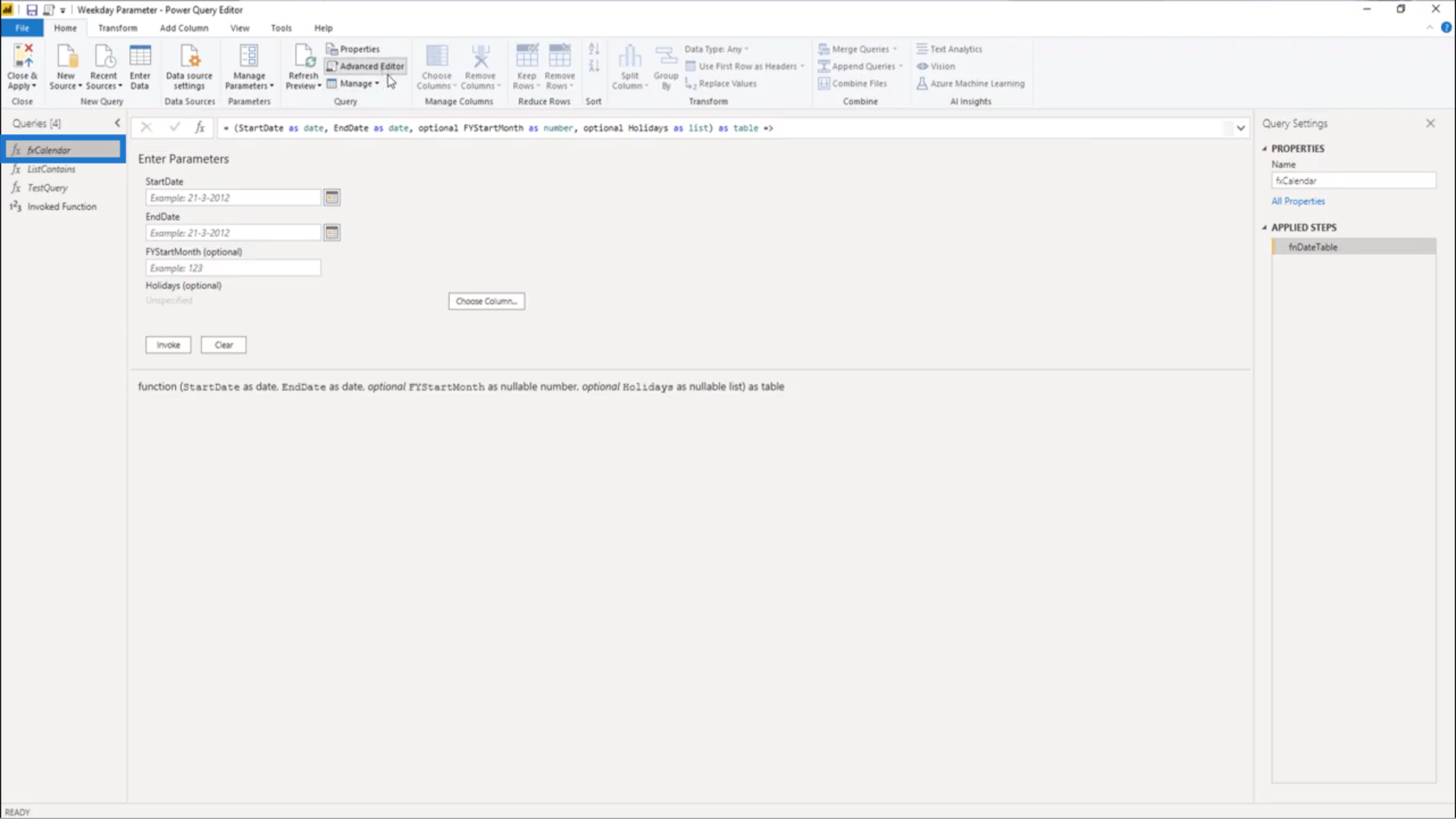
Task: Switch to the Help ribbon tab
Action: pos(323,28)
